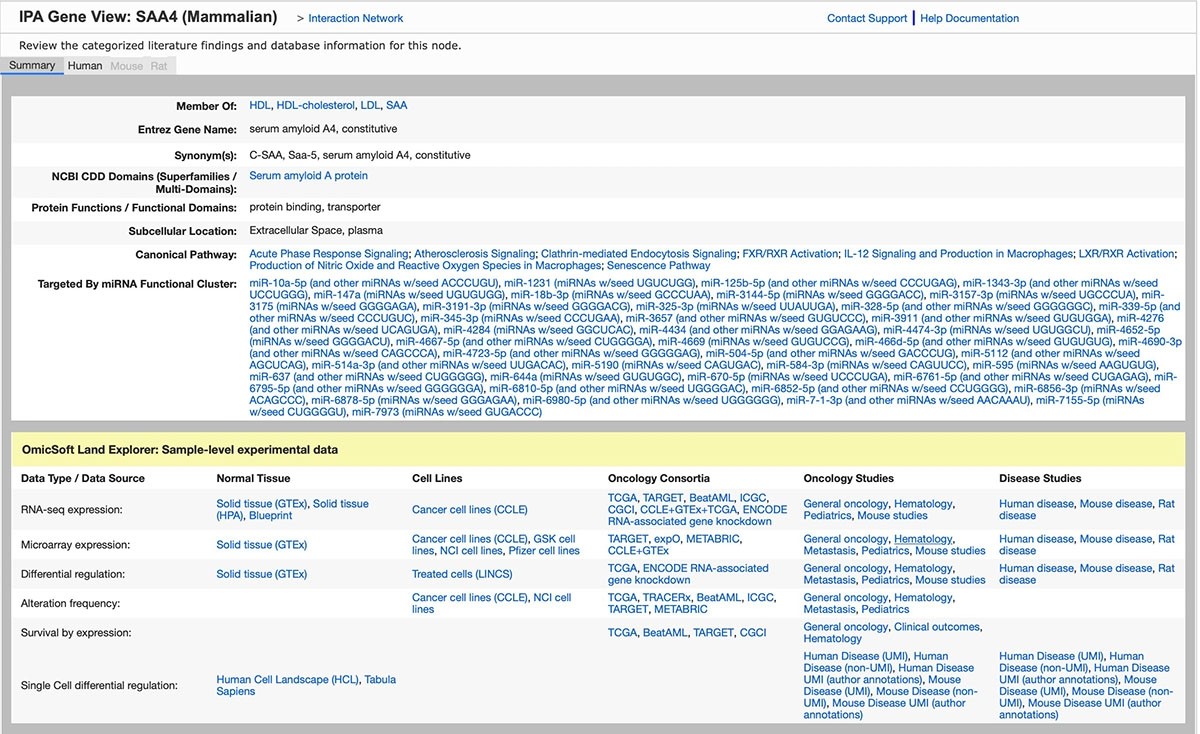Open BeatAML in Survival by expression row

point(664,633)
